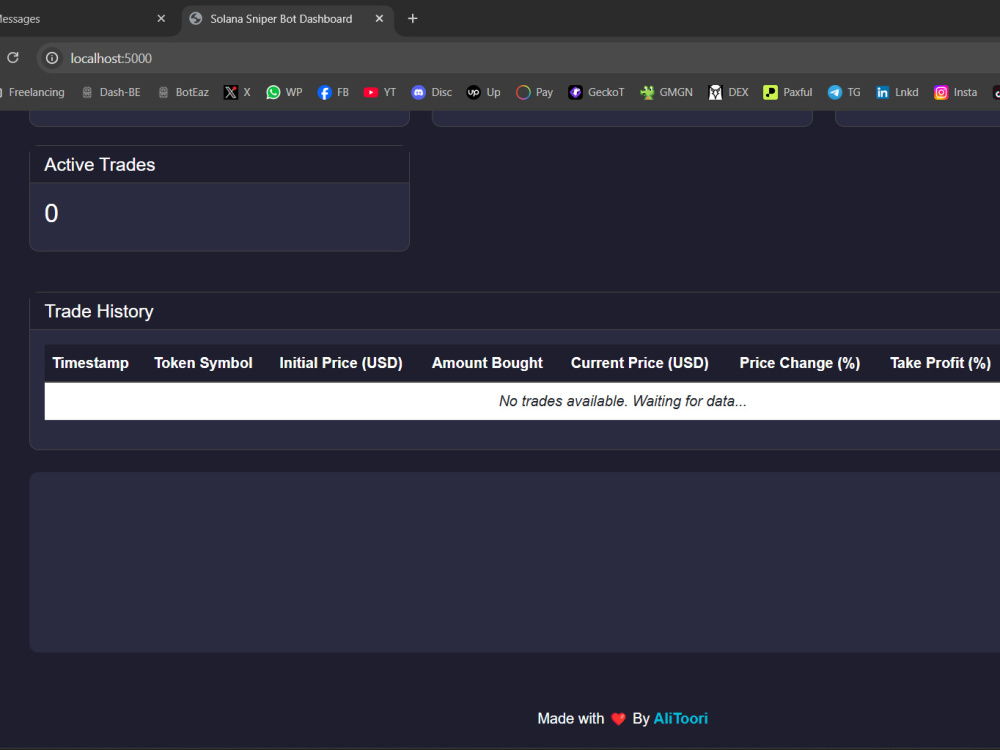Open the Instagram Insta bookmark
This screenshot has width=1000, height=750.
pos(955,92)
